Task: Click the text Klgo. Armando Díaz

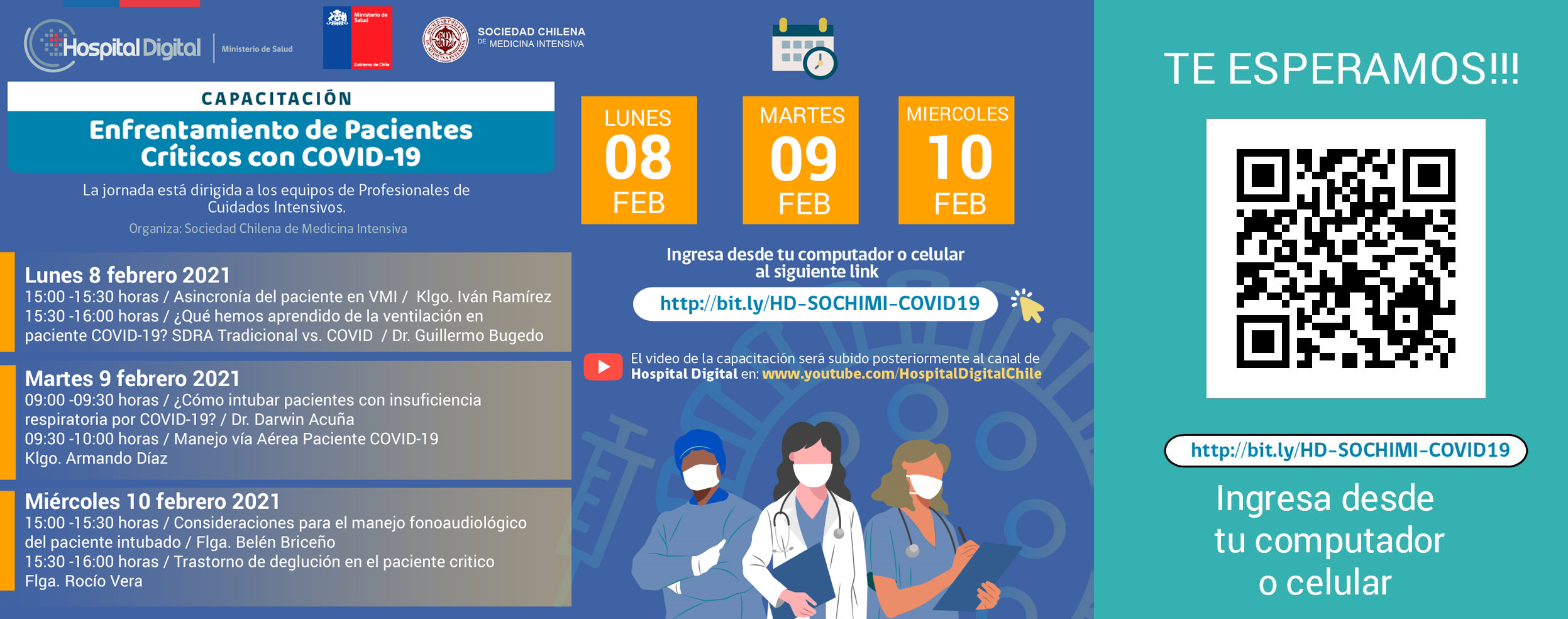Action: [x=96, y=458]
